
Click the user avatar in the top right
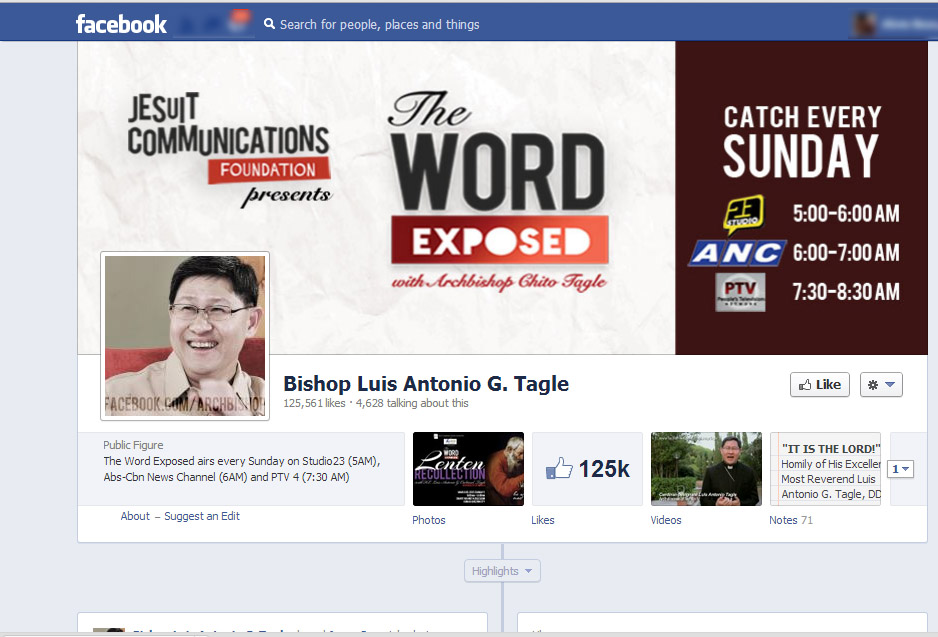(866, 24)
